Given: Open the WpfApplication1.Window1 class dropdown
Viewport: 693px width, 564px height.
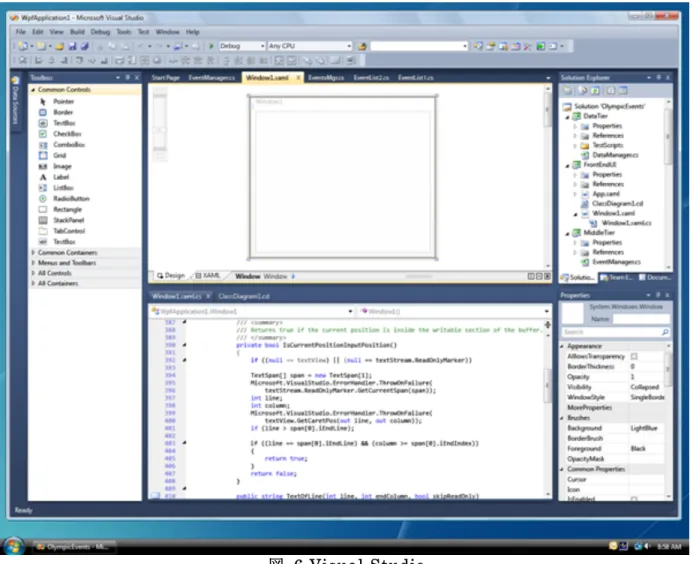Looking at the screenshot, I should click(x=350, y=312).
